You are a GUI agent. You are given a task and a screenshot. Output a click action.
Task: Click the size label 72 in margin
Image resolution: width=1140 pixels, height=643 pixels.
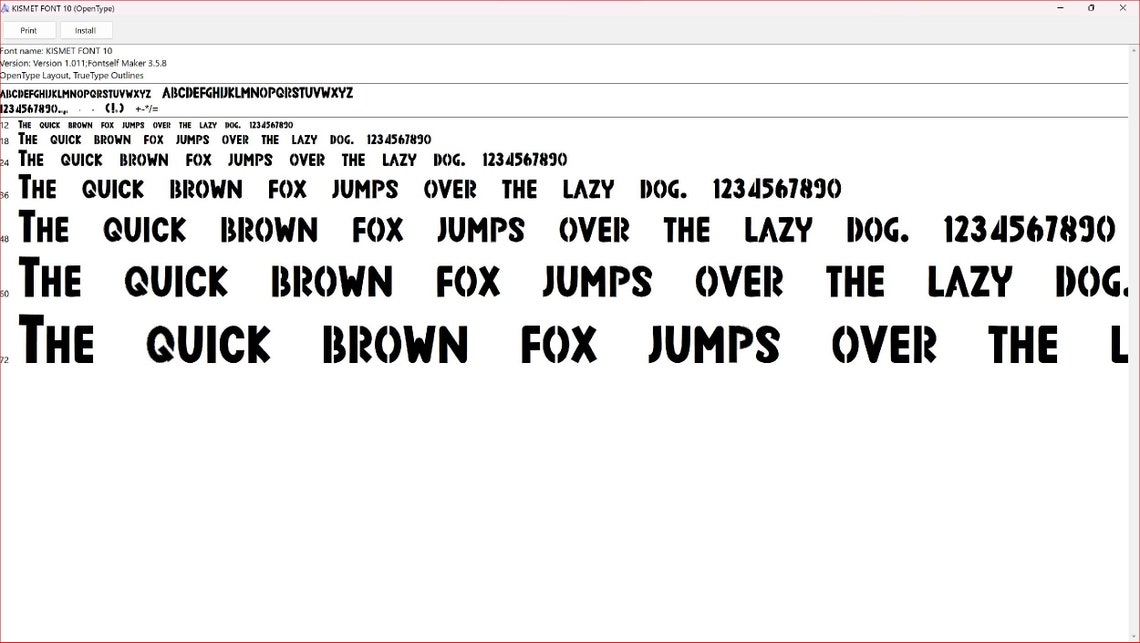pyautogui.click(x=4, y=360)
